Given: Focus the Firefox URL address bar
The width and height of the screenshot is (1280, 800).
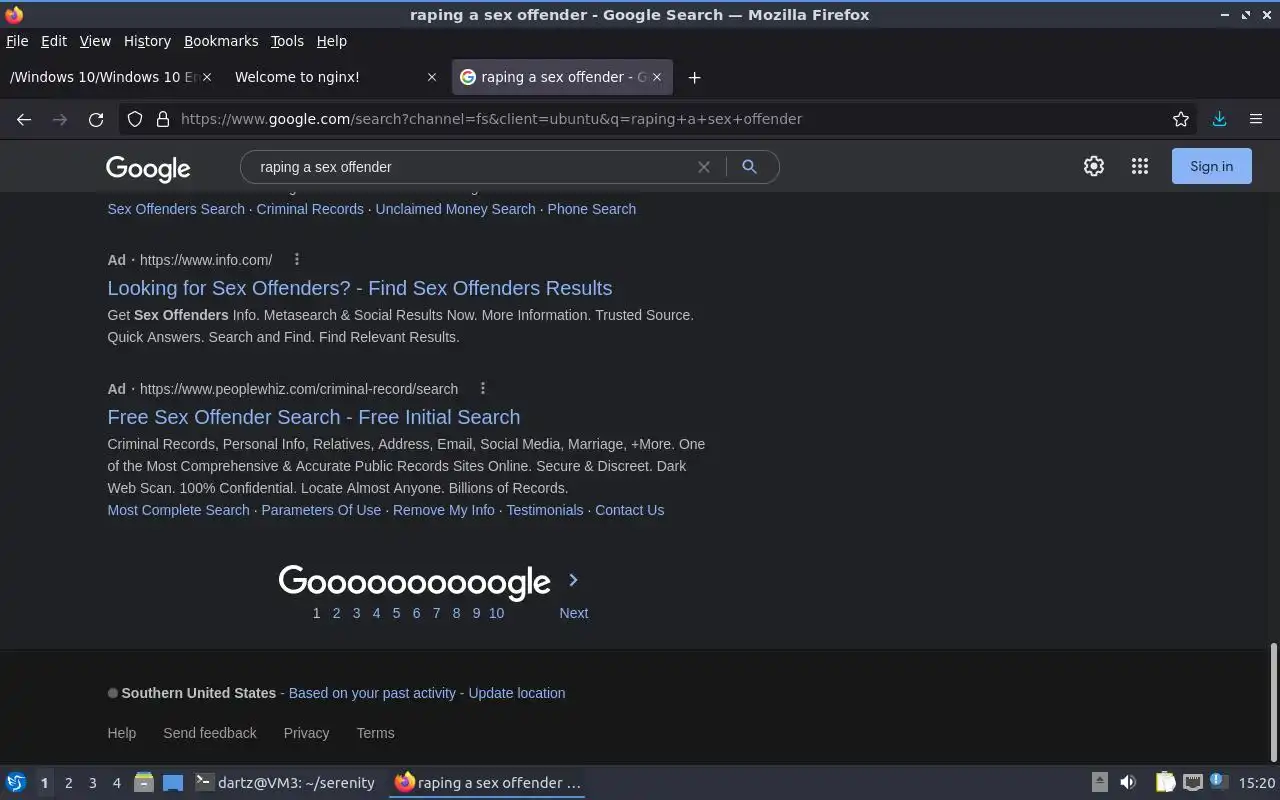Looking at the screenshot, I should point(660,119).
